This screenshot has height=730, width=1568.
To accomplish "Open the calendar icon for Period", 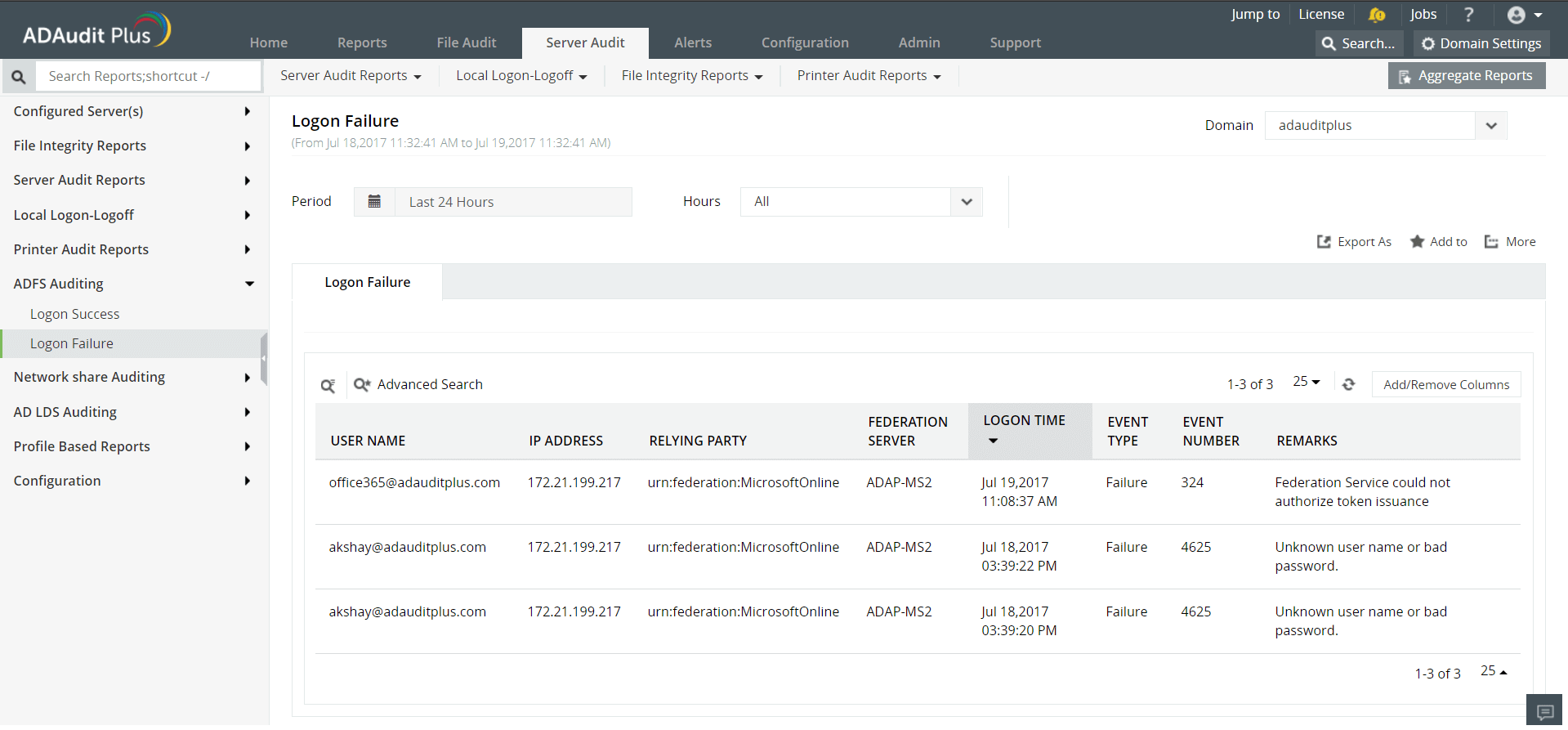I will 374,202.
